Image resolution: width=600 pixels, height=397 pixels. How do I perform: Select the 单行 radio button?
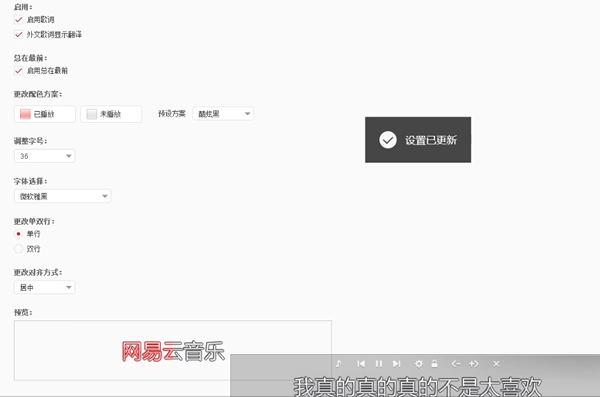click(x=18, y=234)
